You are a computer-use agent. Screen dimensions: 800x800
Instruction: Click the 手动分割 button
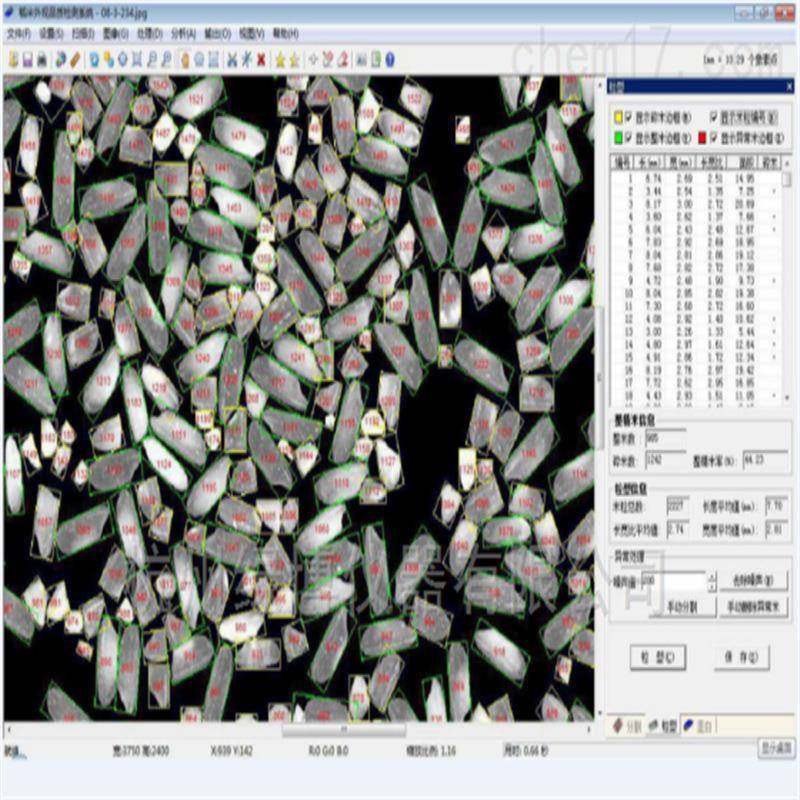683,607
